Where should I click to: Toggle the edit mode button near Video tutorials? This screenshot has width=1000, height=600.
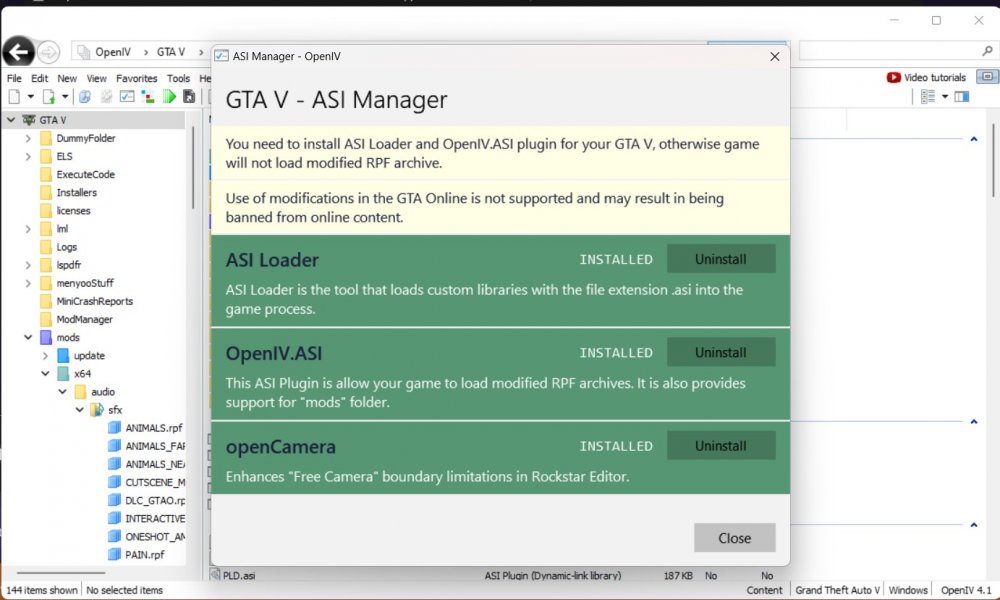[x=987, y=77]
